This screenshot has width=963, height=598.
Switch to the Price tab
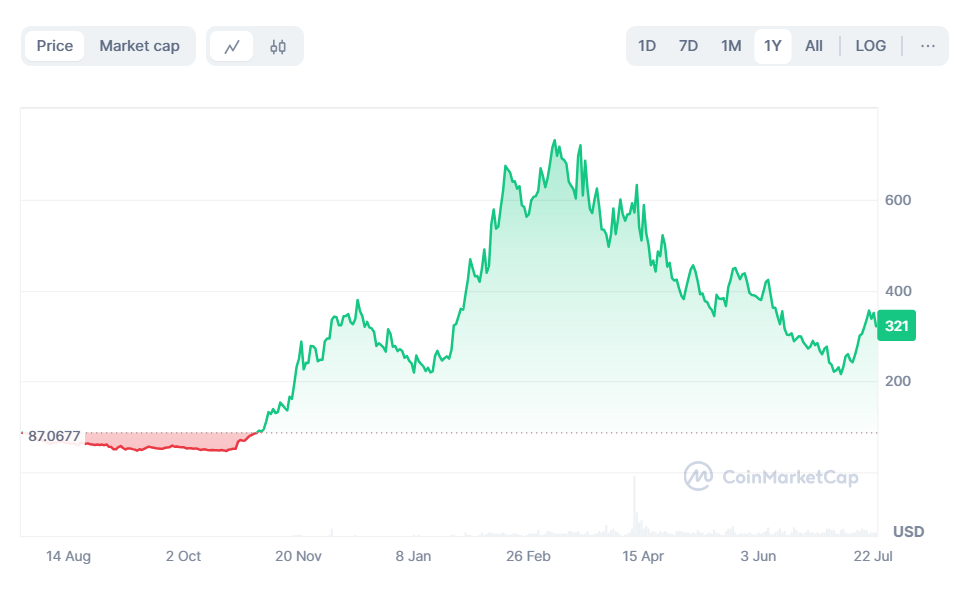coord(55,46)
